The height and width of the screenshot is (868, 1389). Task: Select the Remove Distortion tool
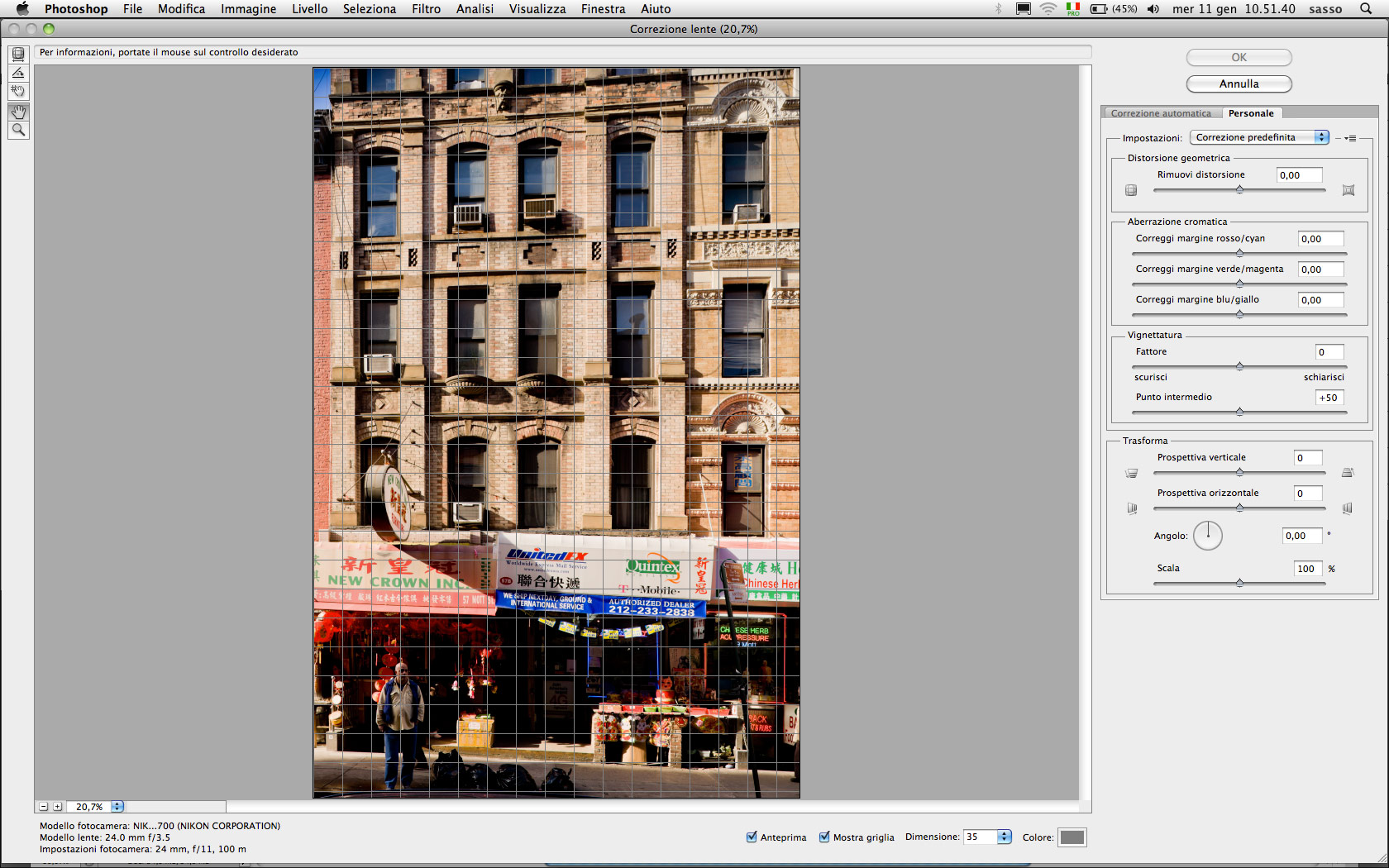18,55
